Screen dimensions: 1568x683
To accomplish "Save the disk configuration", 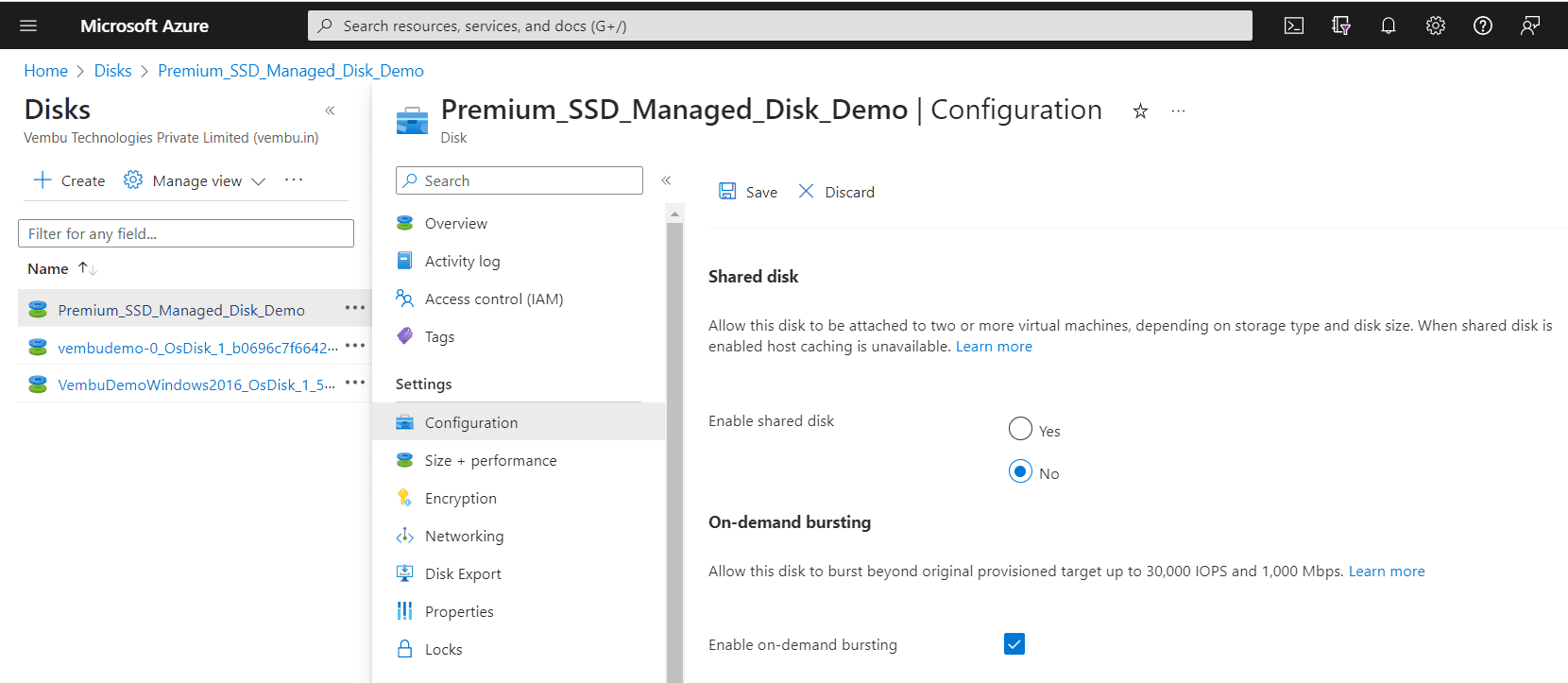I will (x=748, y=192).
